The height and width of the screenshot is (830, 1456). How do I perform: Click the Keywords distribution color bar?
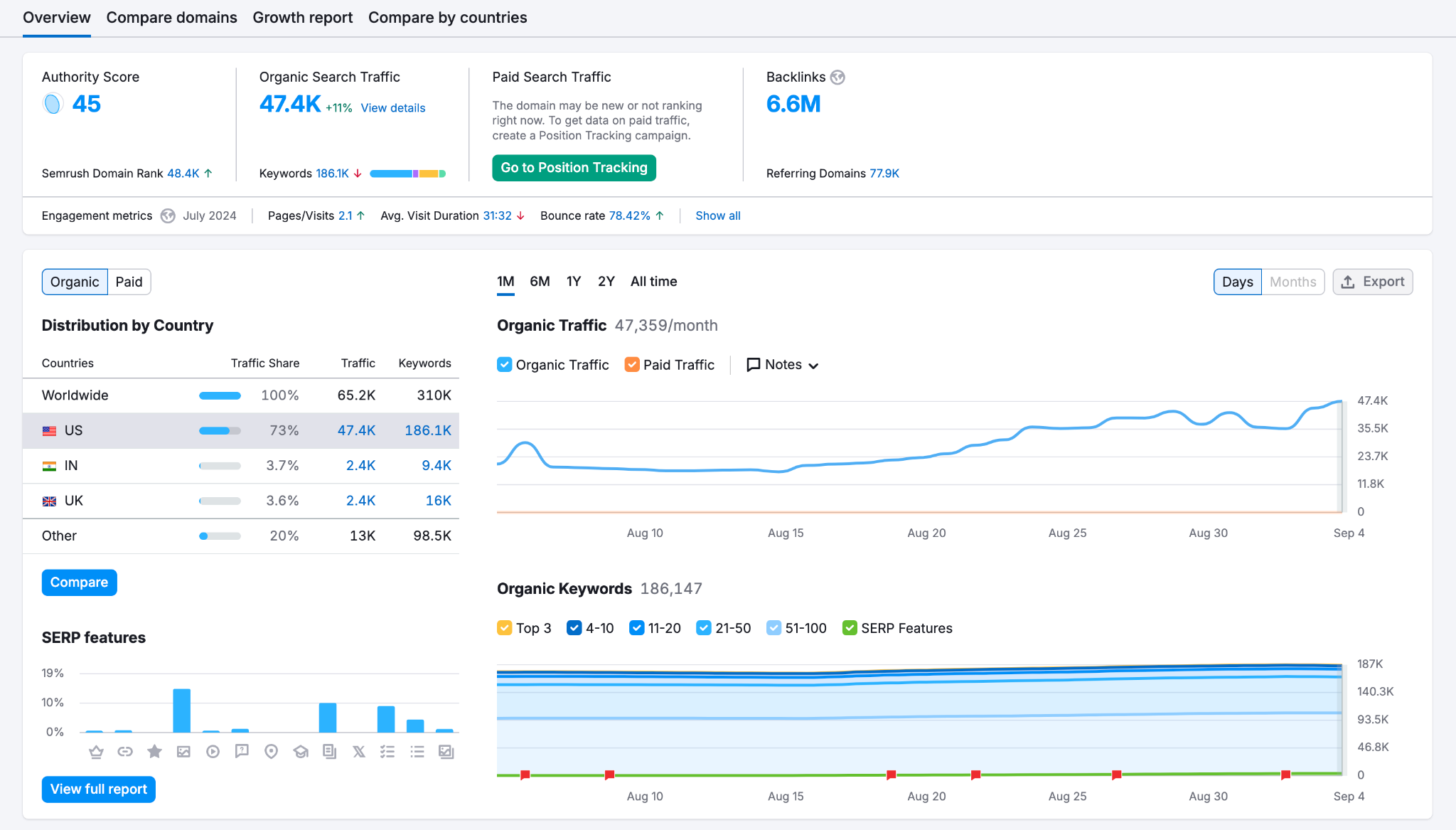click(x=407, y=174)
